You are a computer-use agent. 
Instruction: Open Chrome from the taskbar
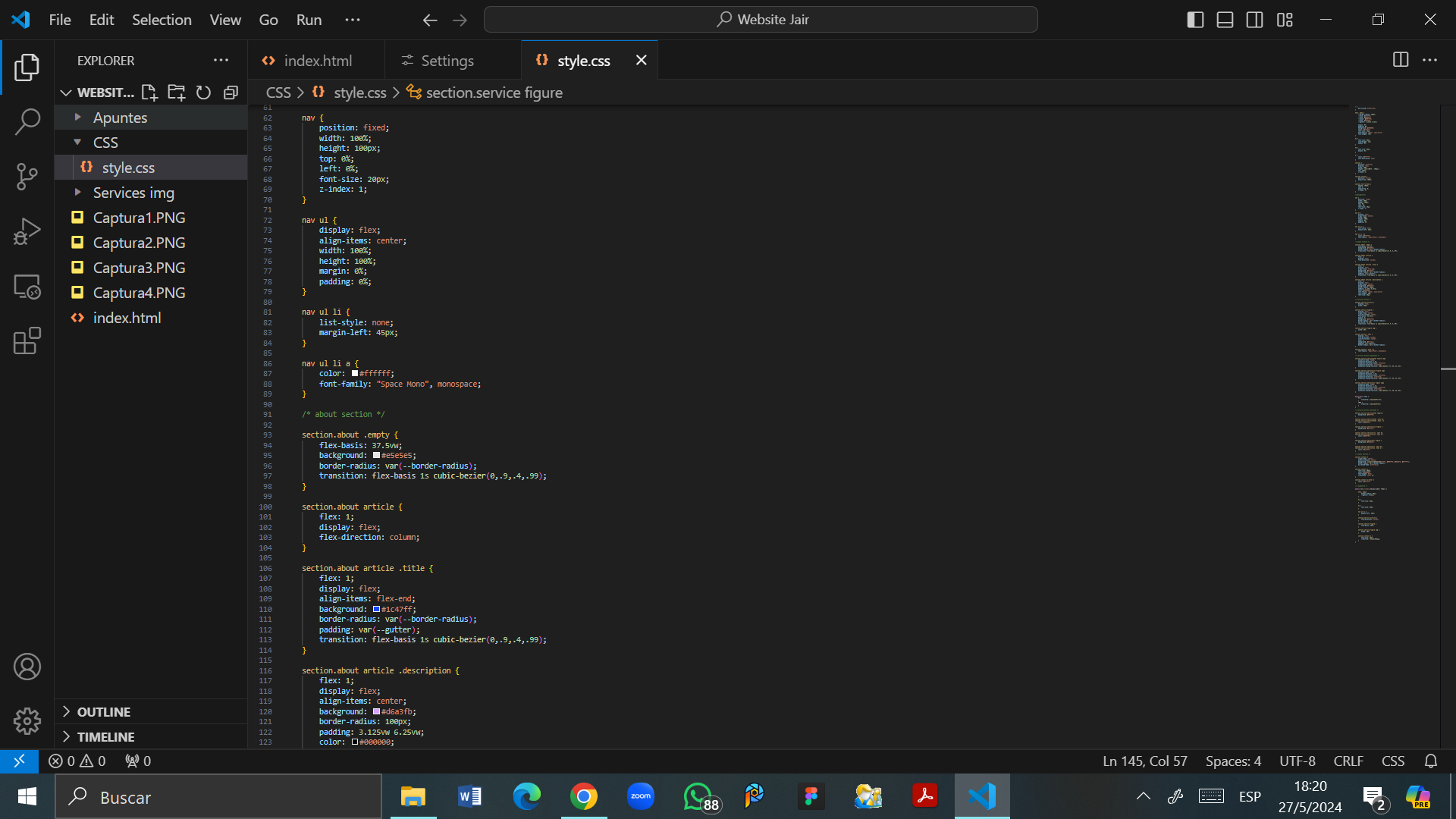coord(583,797)
